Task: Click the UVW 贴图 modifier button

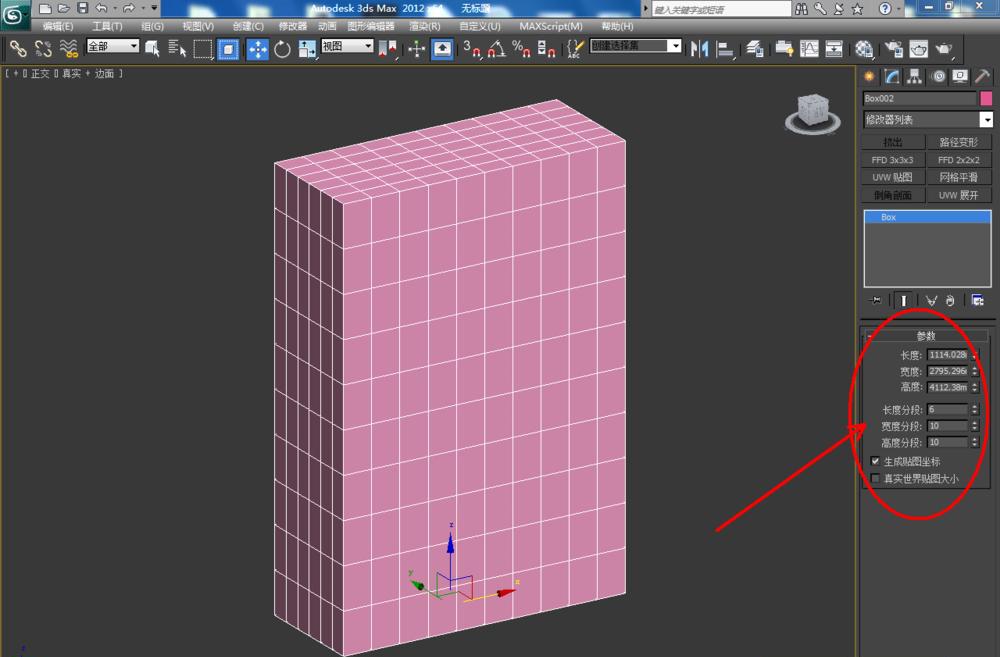Action: (x=892, y=177)
